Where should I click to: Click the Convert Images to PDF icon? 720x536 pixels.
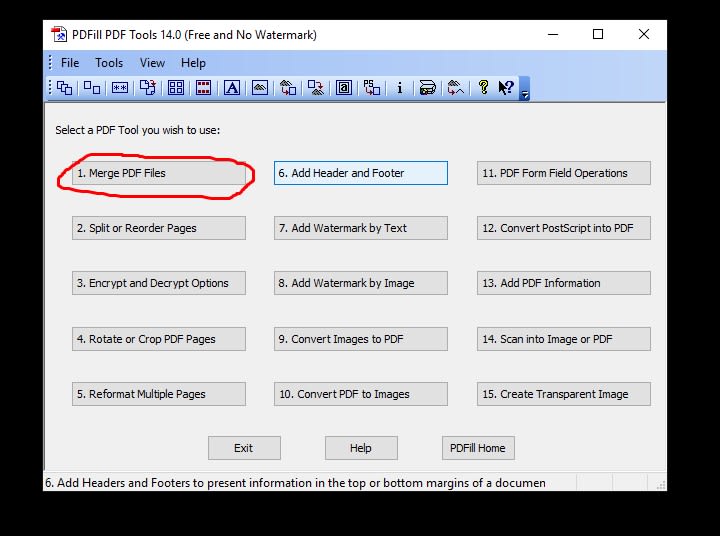click(x=288, y=88)
